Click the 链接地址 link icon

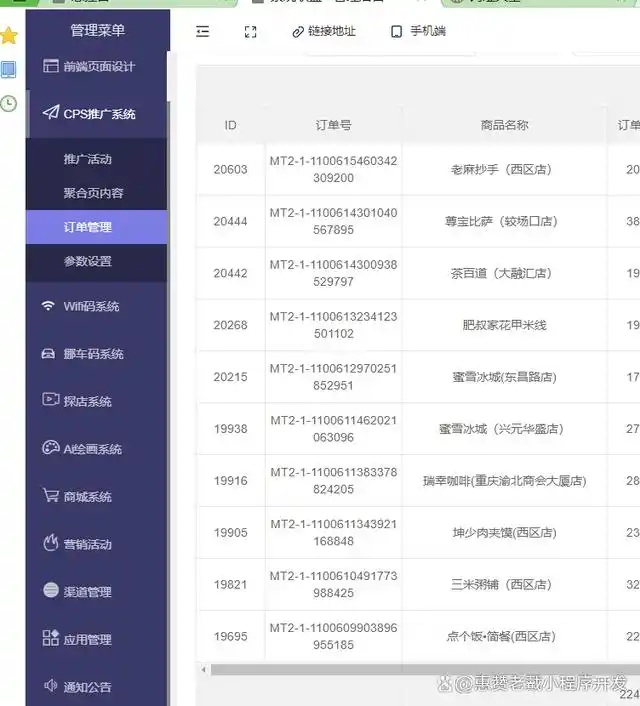(x=298, y=32)
